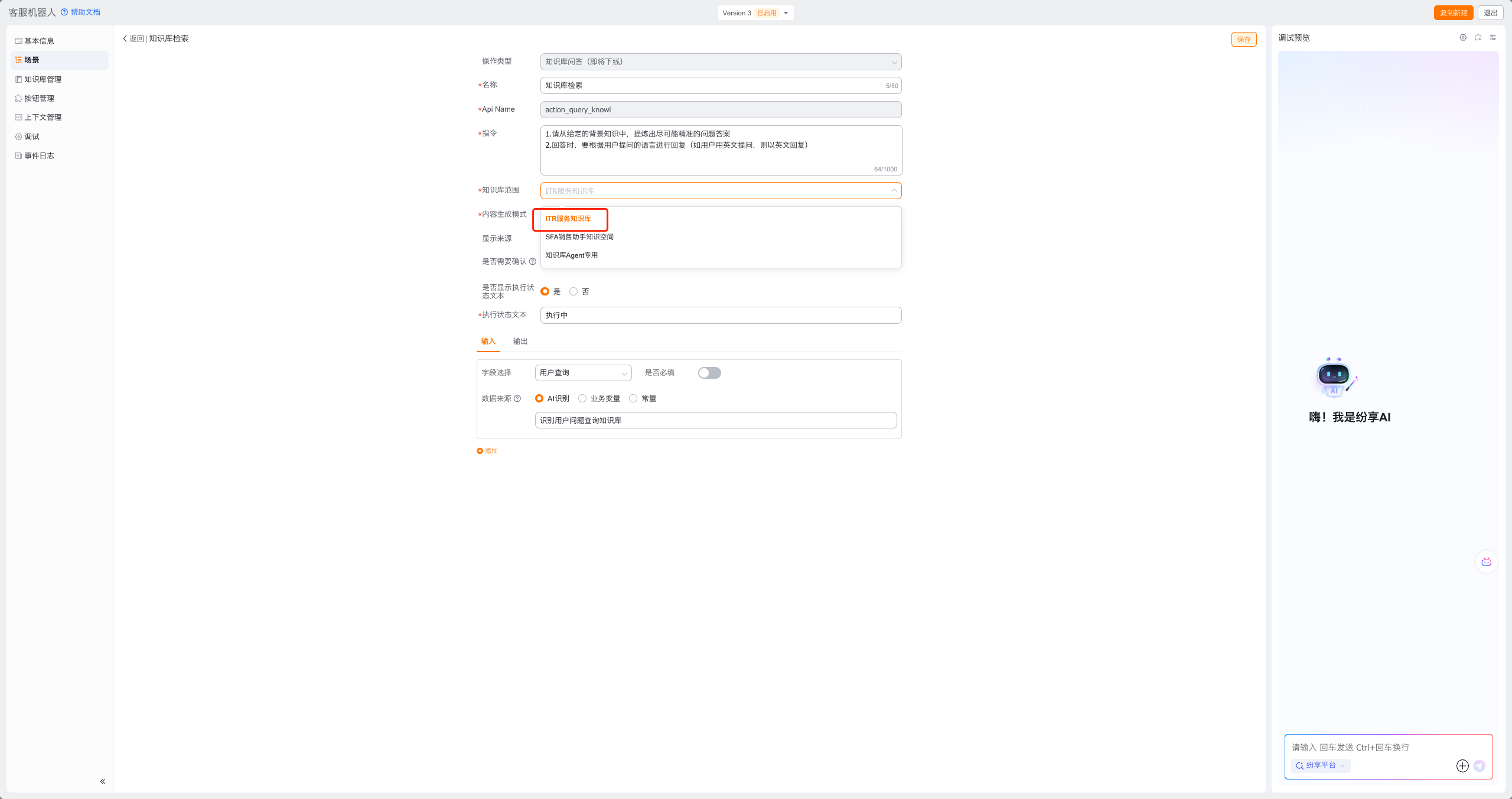Screen dimensions: 1512x799
Task: Open the Version 3 dropdown
Action: pyautogui.click(x=755, y=13)
